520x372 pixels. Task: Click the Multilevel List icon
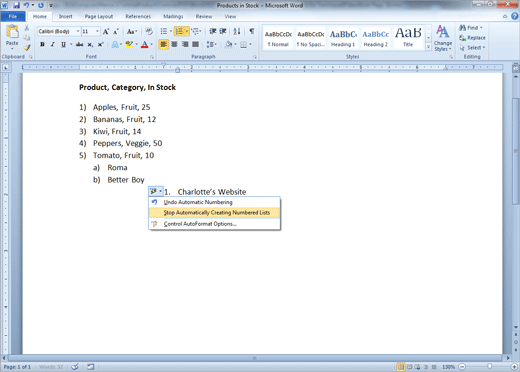195,31
